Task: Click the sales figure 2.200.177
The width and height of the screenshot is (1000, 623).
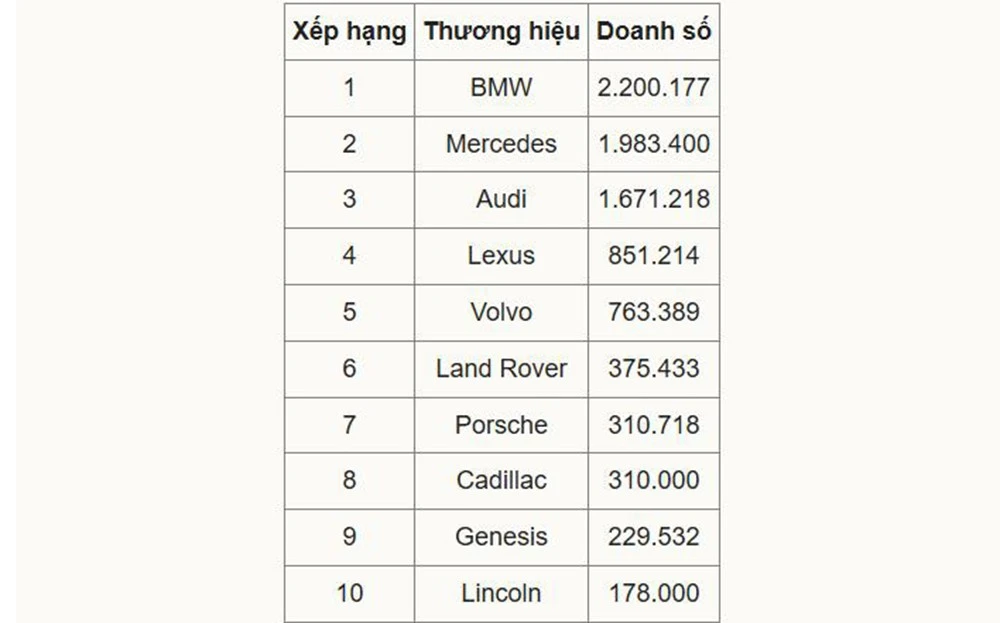Action: (653, 87)
